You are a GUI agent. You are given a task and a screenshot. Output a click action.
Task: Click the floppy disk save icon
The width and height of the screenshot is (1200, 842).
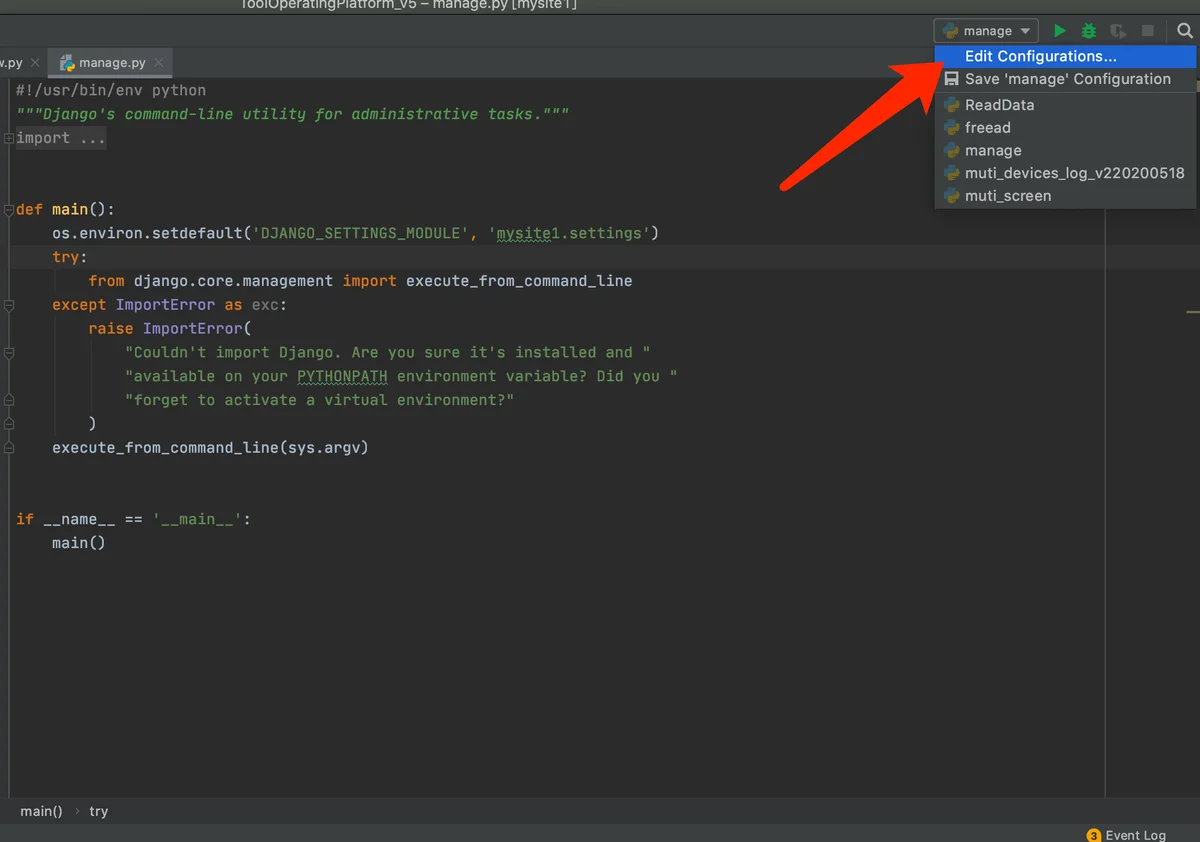952,79
